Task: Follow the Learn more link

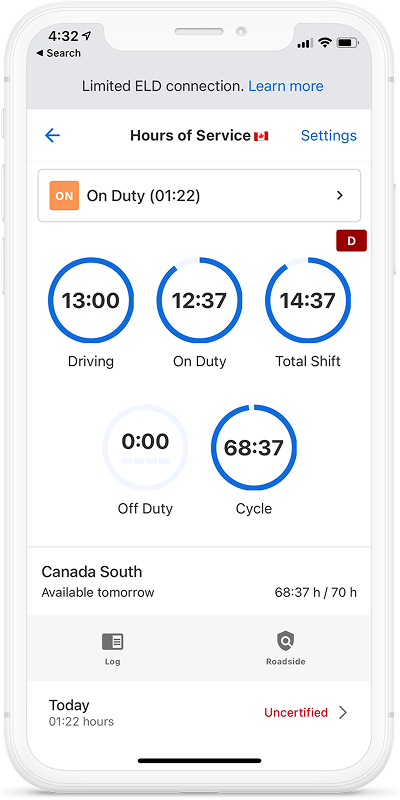Action: point(286,86)
